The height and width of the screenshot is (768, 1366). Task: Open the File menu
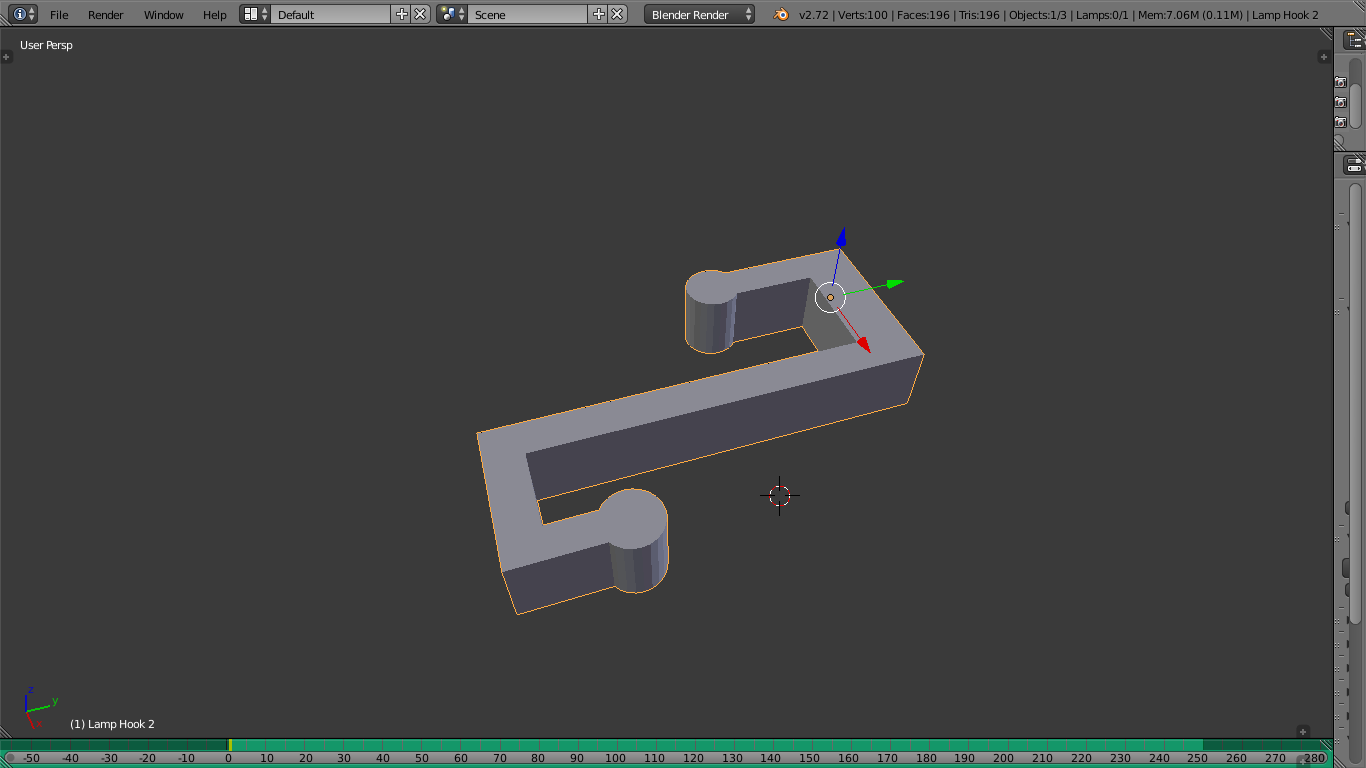59,15
